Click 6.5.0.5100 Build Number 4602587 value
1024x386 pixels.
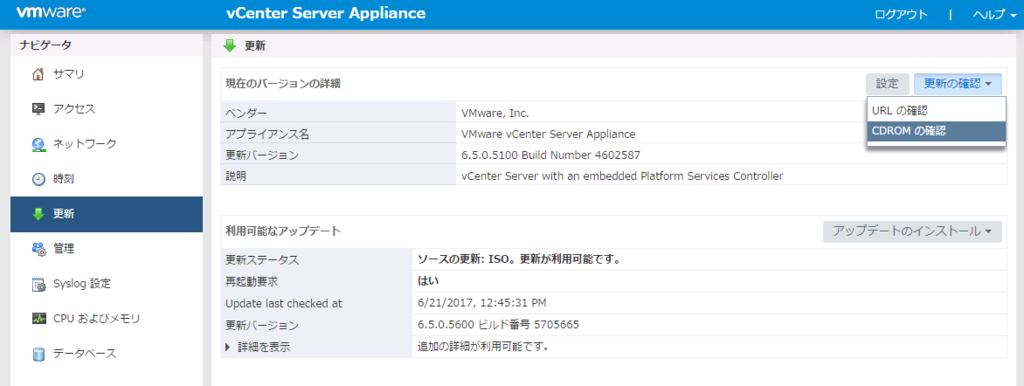[551, 155]
